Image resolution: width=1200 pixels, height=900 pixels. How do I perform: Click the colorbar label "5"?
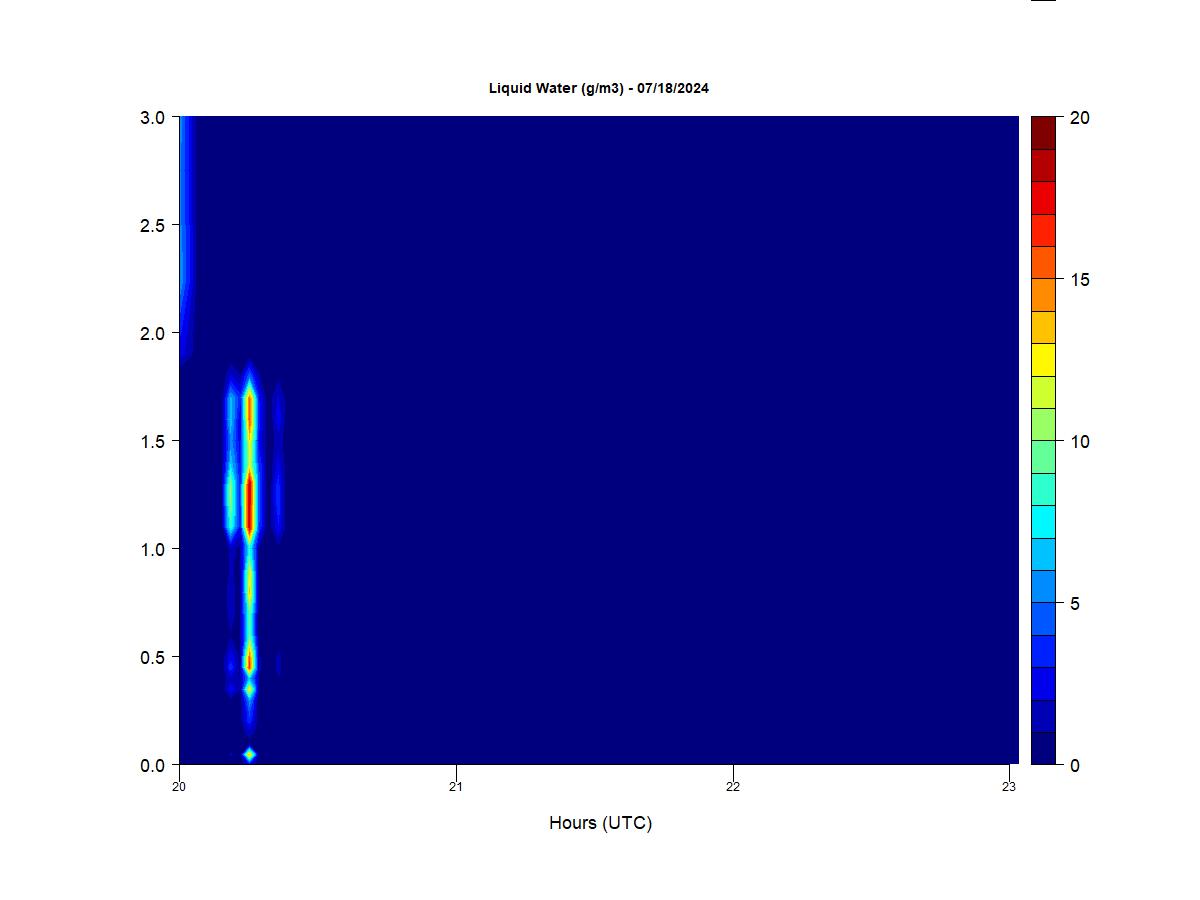(x=1074, y=604)
